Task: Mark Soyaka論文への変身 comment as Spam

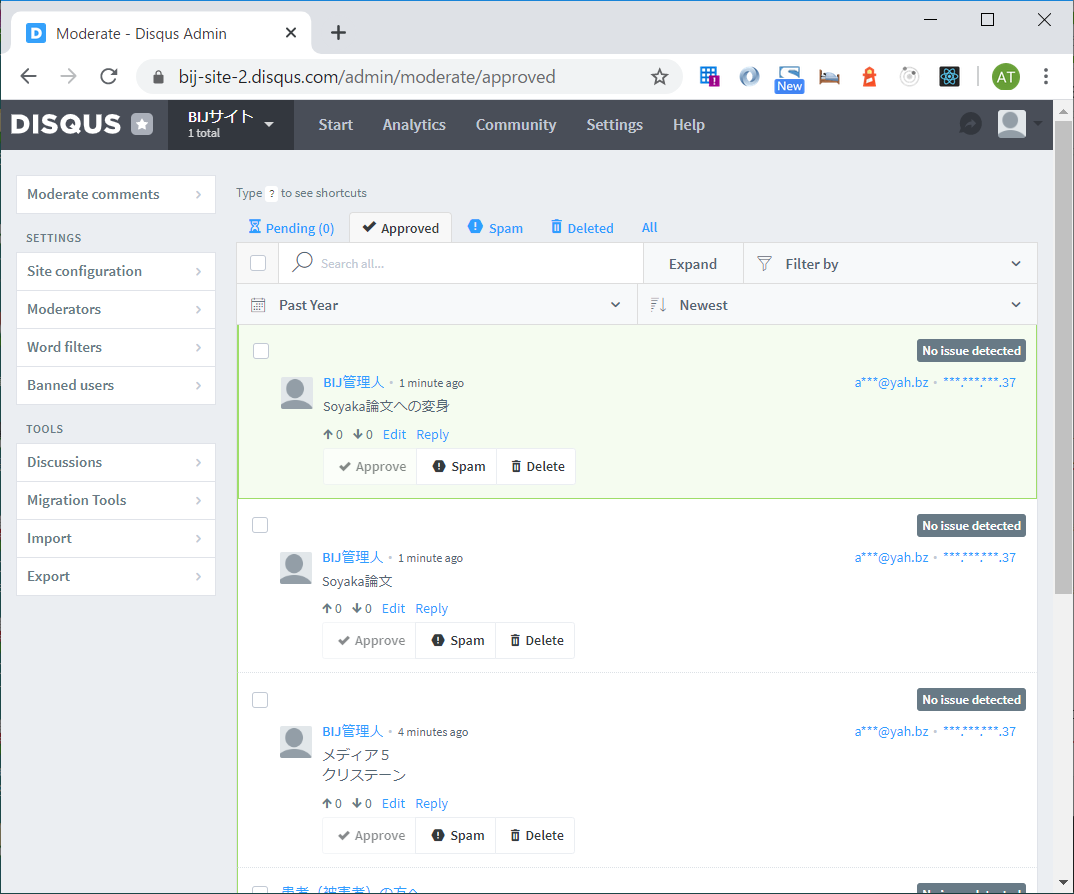Action: tap(458, 467)
